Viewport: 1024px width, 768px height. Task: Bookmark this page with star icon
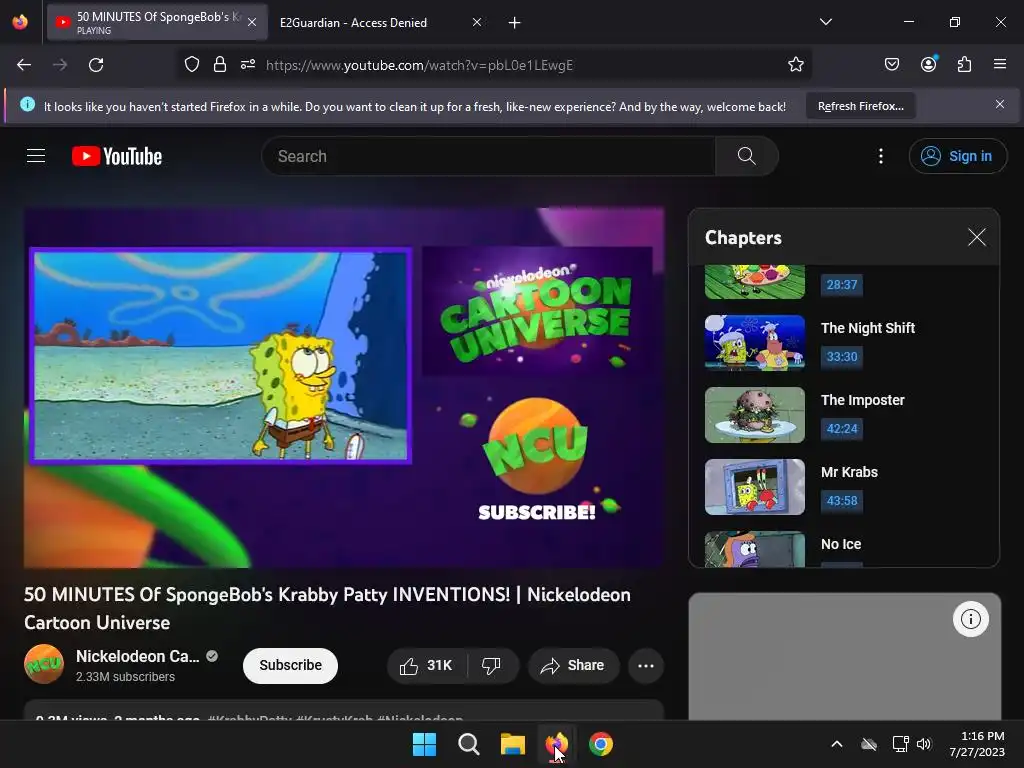[795, 65]
